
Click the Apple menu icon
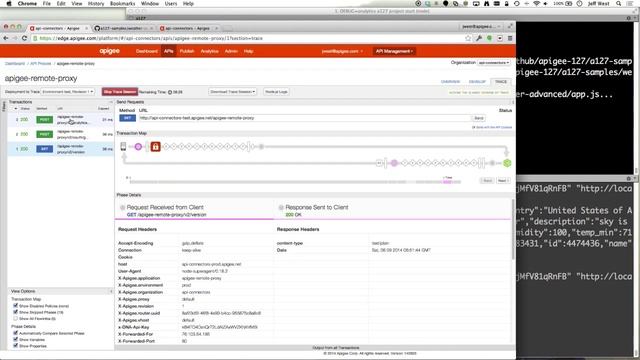tap(9, 4)
